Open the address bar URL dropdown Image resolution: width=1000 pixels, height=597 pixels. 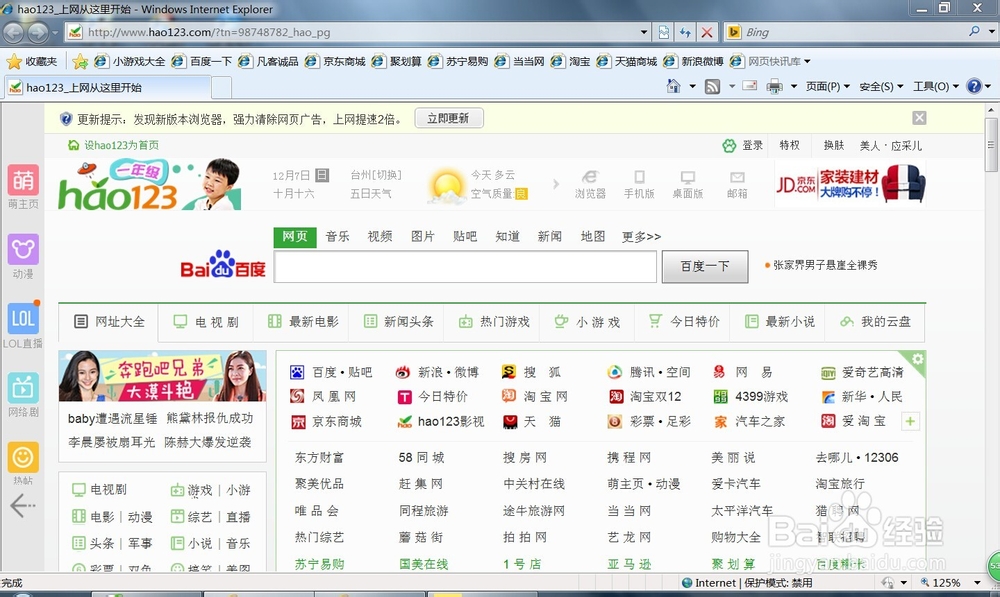644,32
